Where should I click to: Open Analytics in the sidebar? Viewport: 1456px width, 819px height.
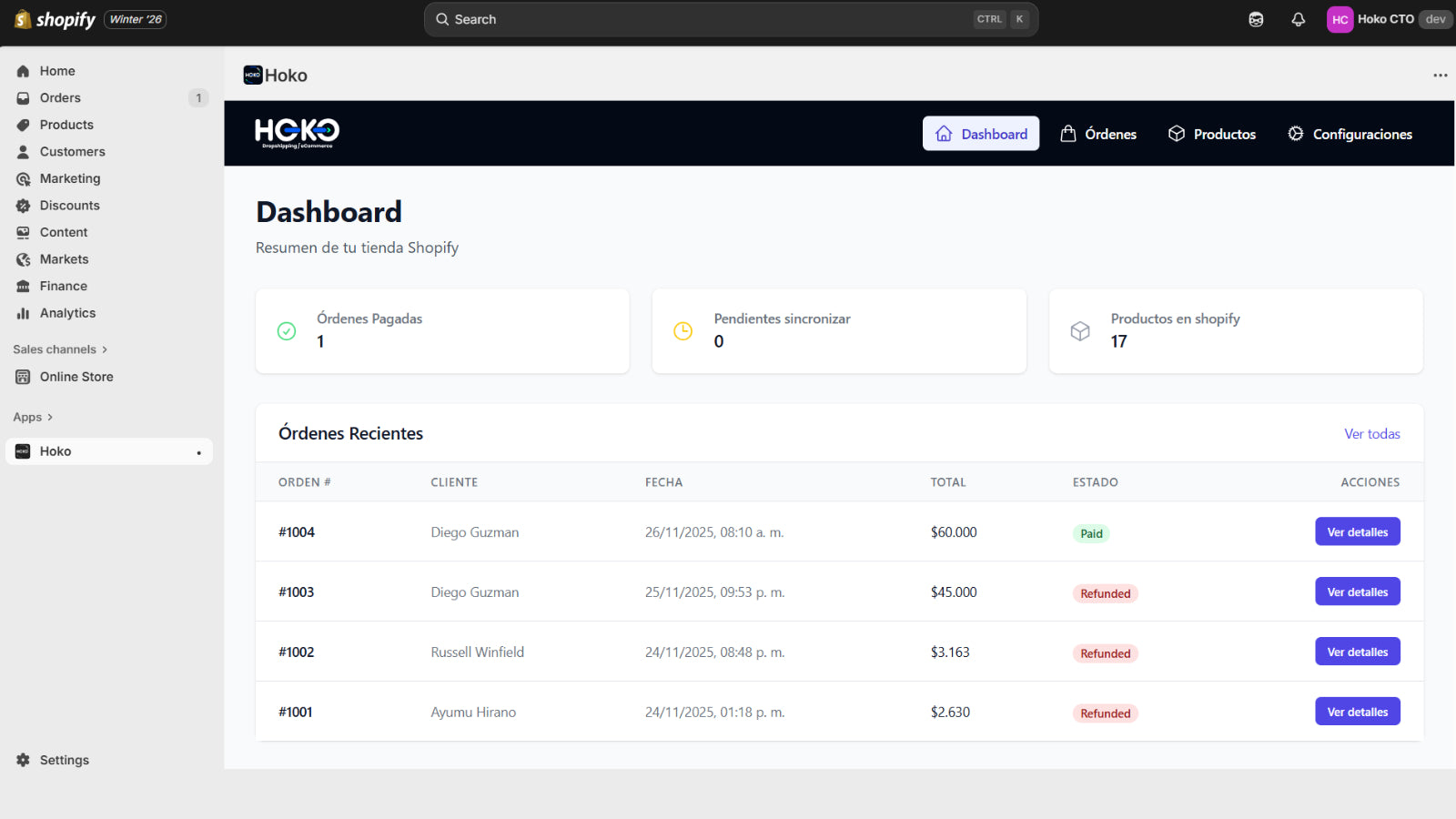[109, 313]
